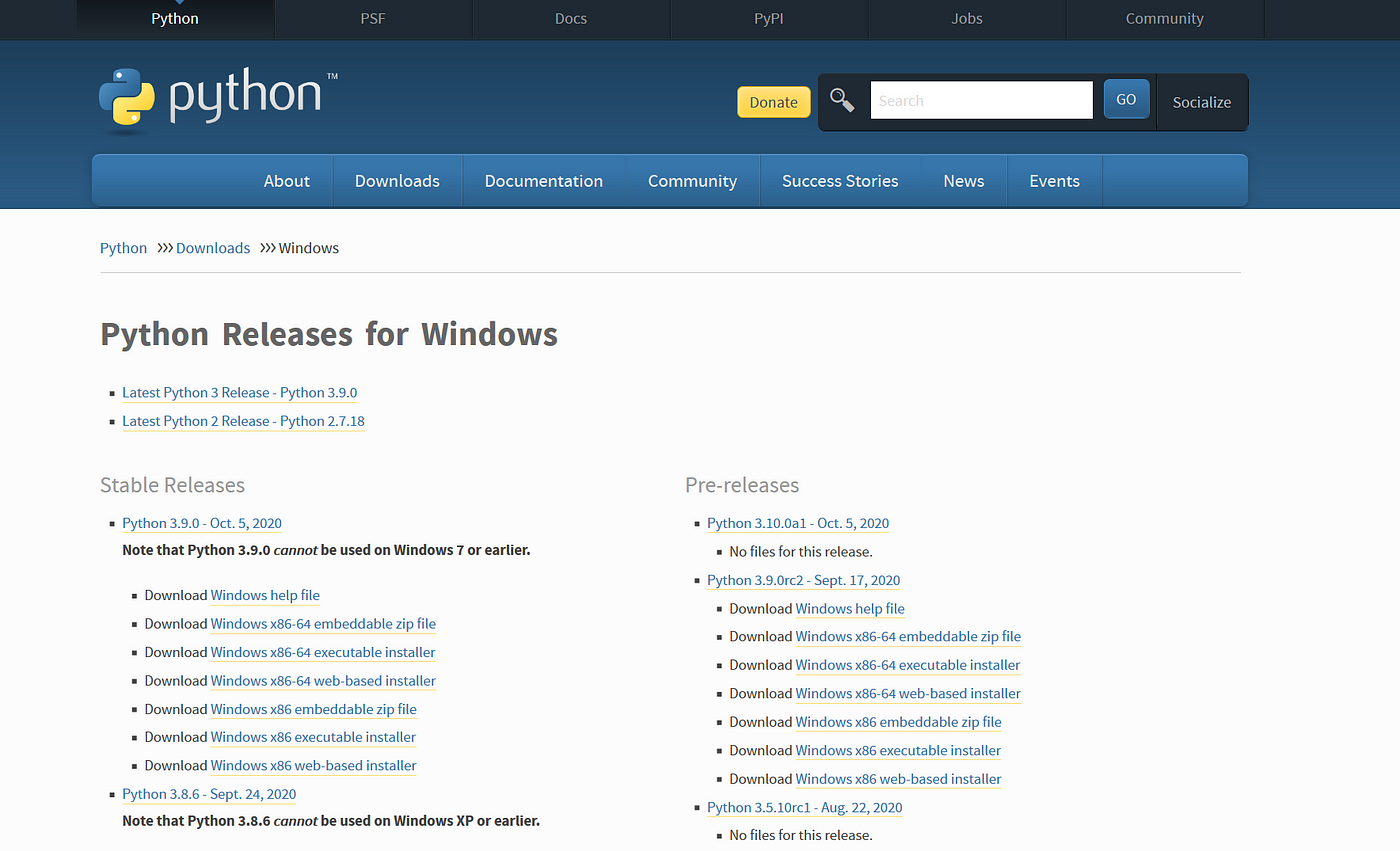The height and width of the screenshot is (851, 1400).
Task: Click the magnifying glass search icon
Action: click(x=842, y=101)
